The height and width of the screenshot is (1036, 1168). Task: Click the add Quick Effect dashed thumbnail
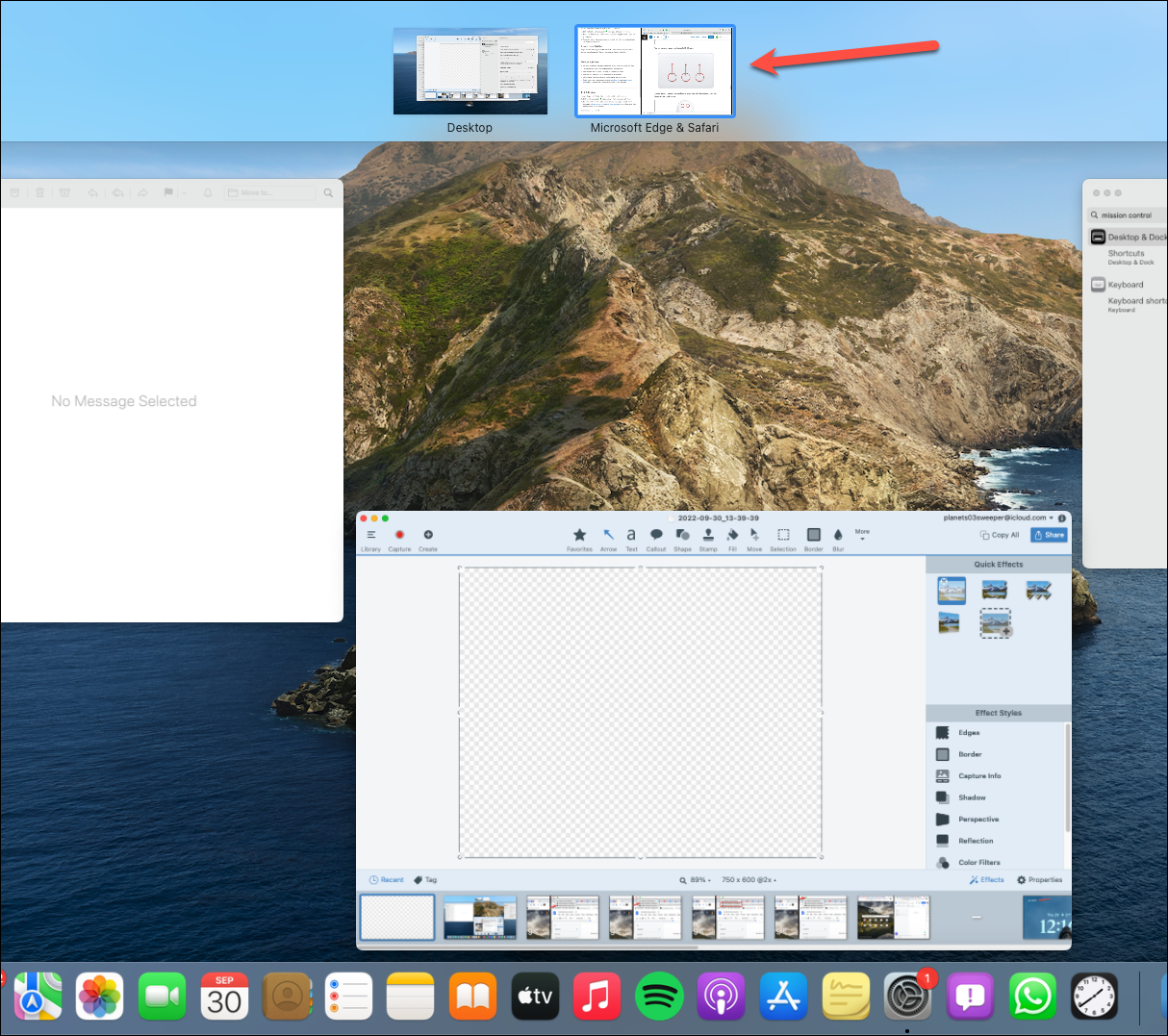point(996,623)
